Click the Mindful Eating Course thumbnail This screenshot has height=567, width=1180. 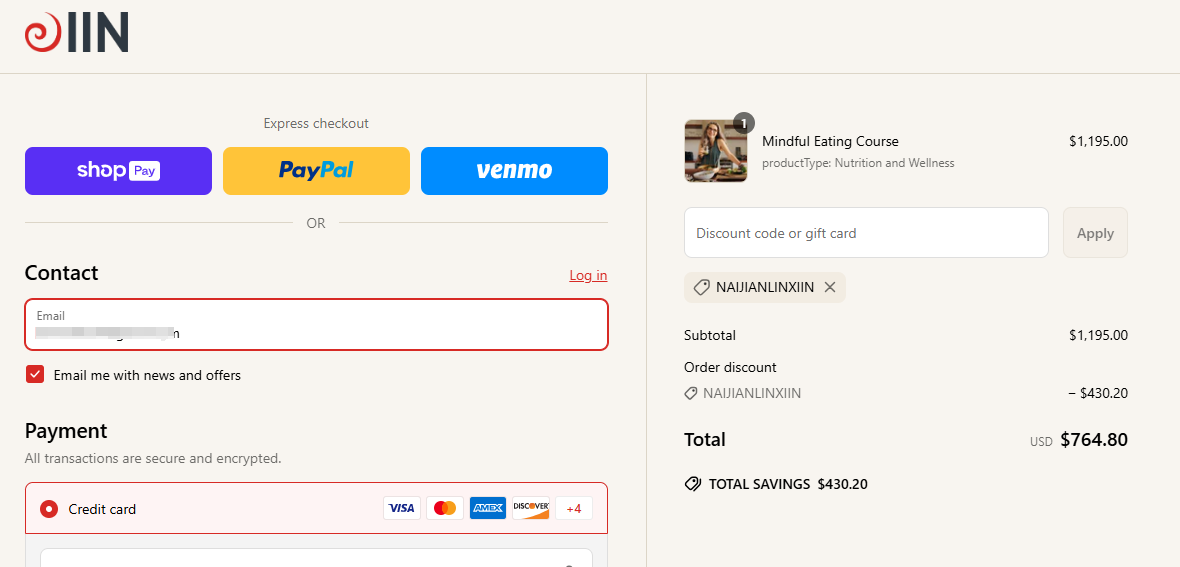[x=716, y=151]
